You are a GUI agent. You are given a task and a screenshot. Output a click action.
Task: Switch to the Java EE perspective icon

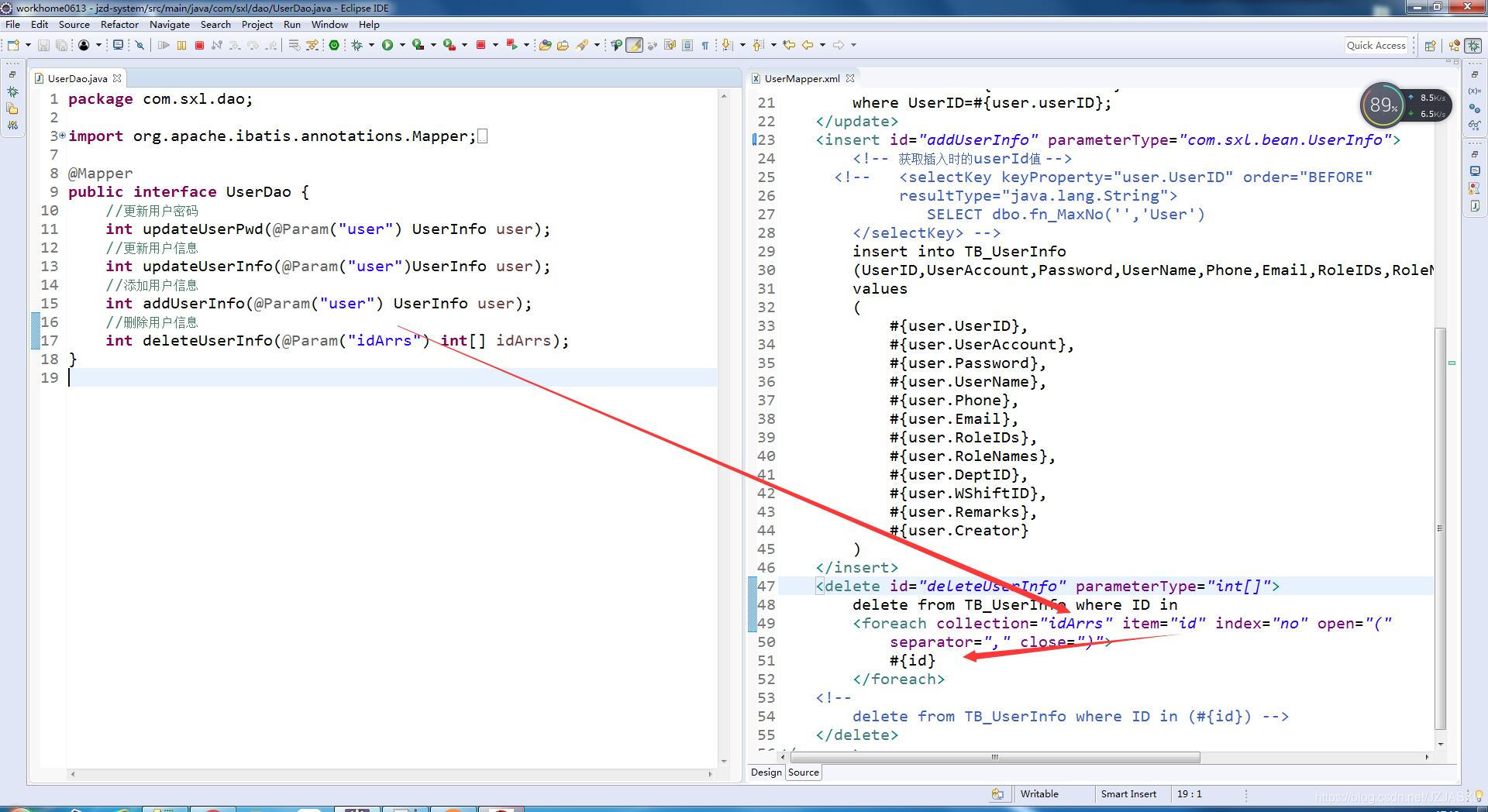[x=1454, y=46]
